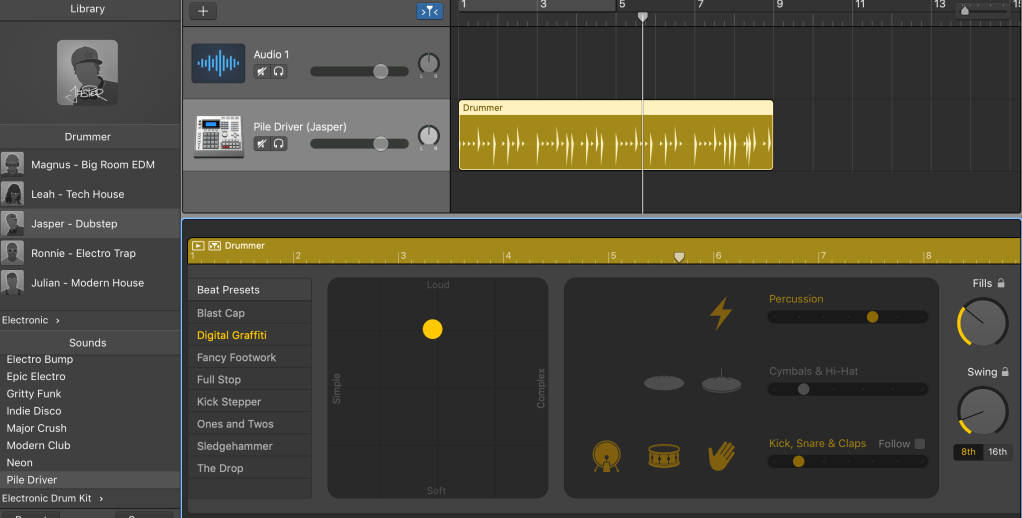1022x518 pixels.
Task: Select the snare drum icon
Action: click(x=663, y=457)
